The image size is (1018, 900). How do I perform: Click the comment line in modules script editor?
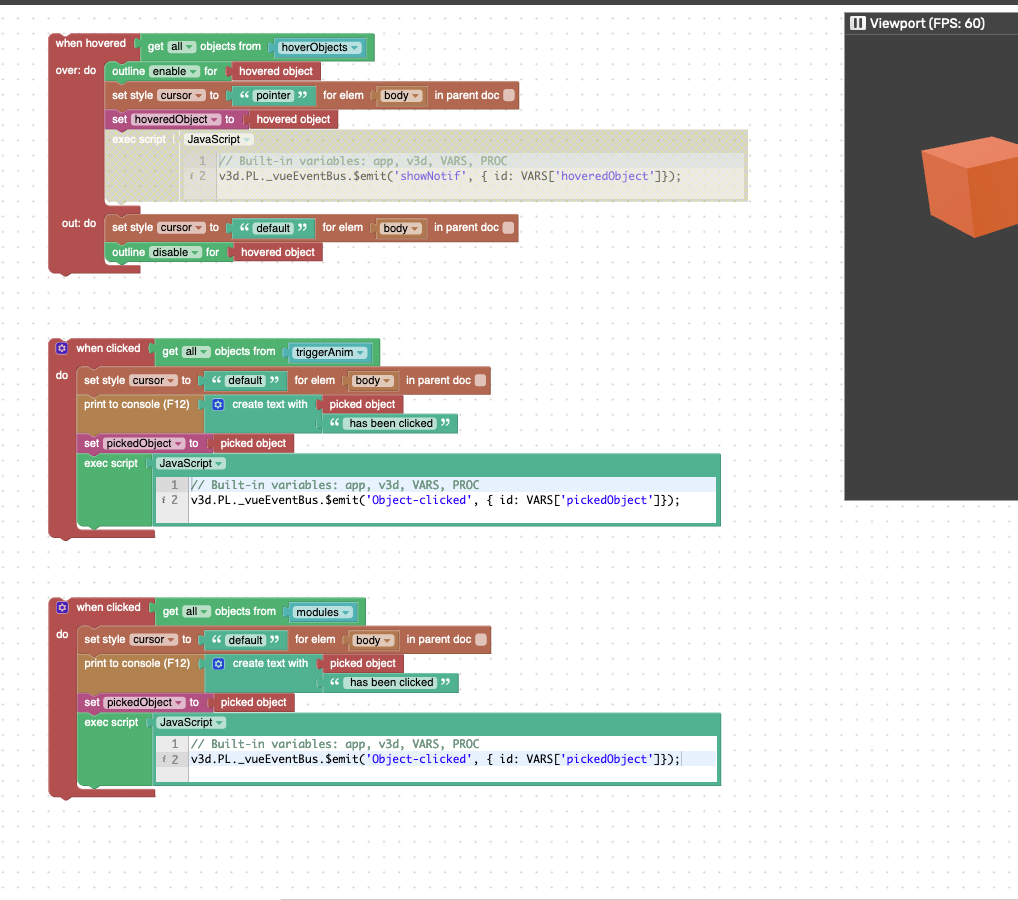(335, 744)
